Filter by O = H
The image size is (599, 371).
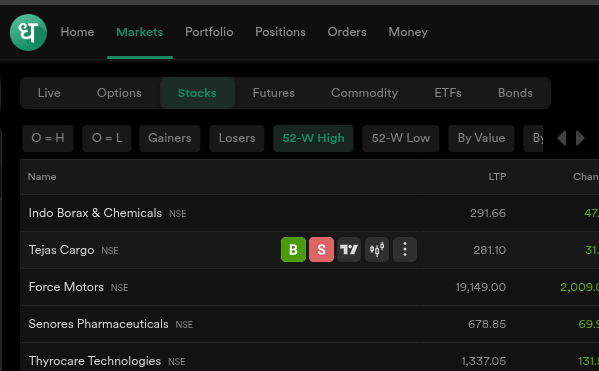[x=48, y=138]
